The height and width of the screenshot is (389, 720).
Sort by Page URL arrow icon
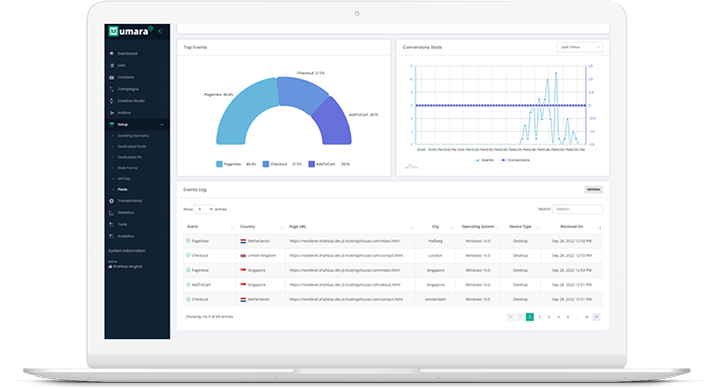tap(411, 227)
